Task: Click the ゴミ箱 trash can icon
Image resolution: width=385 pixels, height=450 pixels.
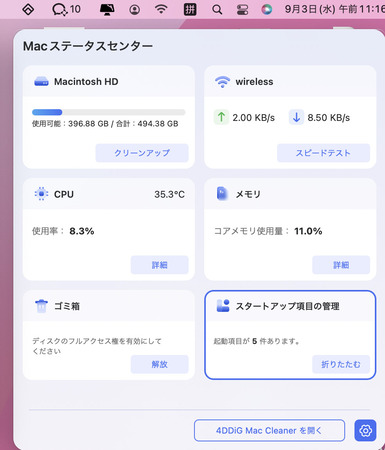Action: point(41,306)
